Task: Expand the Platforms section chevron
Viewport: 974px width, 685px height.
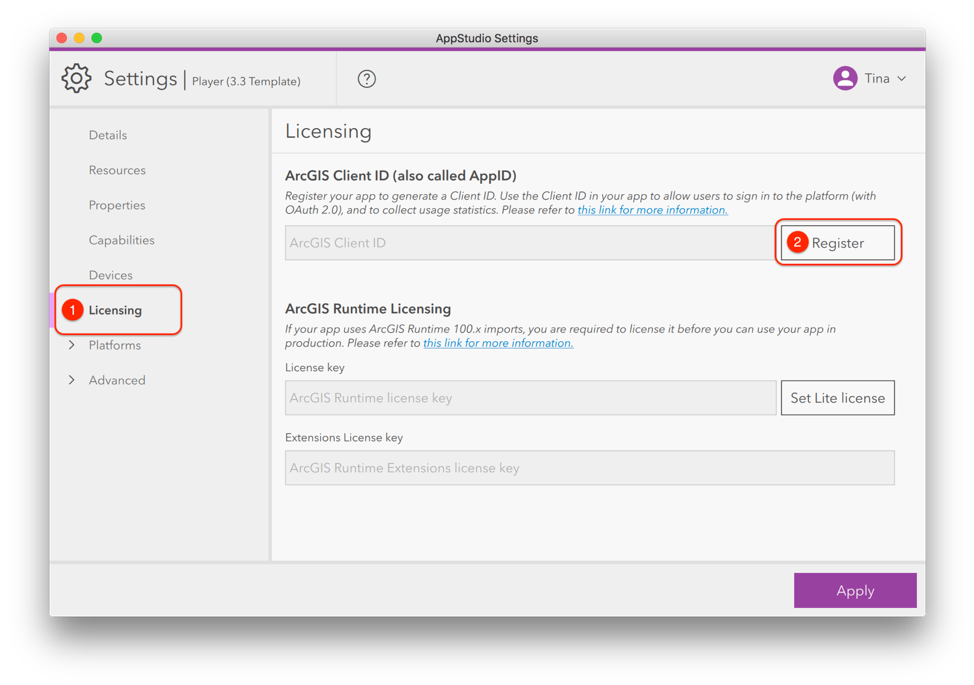Action: tap(71, 345)
